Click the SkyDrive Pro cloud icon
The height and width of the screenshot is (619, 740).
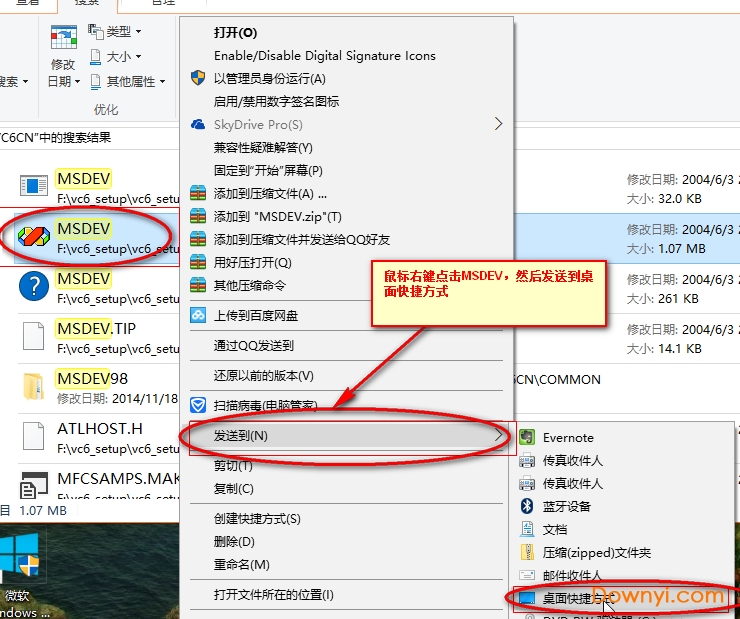coord(198,125)
